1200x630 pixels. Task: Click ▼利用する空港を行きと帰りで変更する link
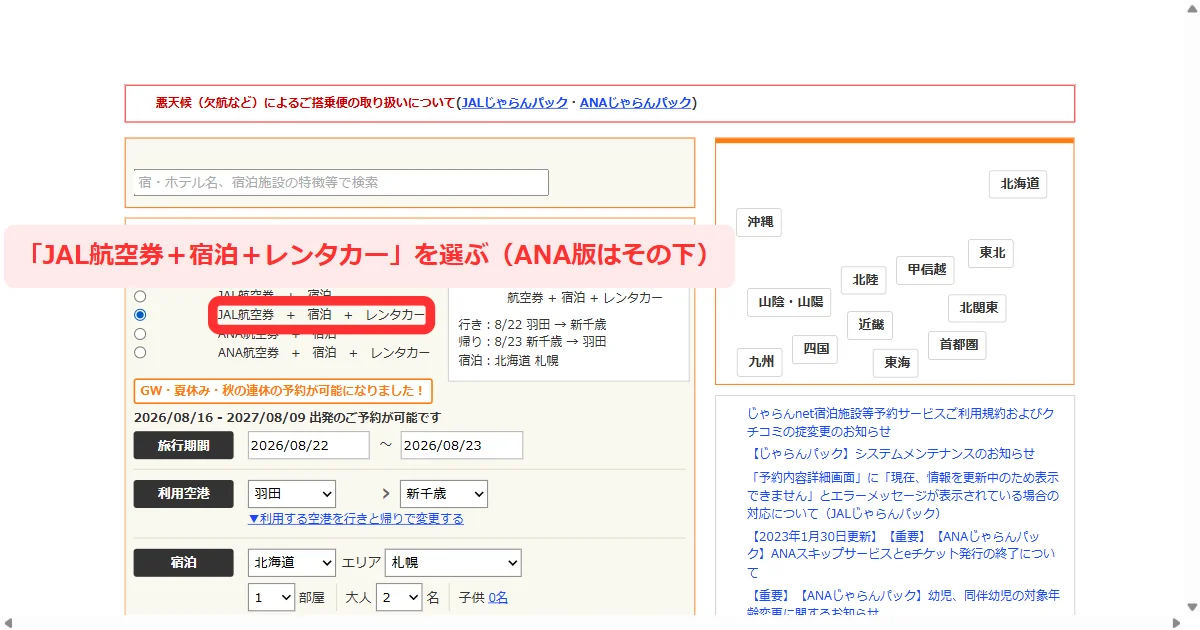click(356, 519)
